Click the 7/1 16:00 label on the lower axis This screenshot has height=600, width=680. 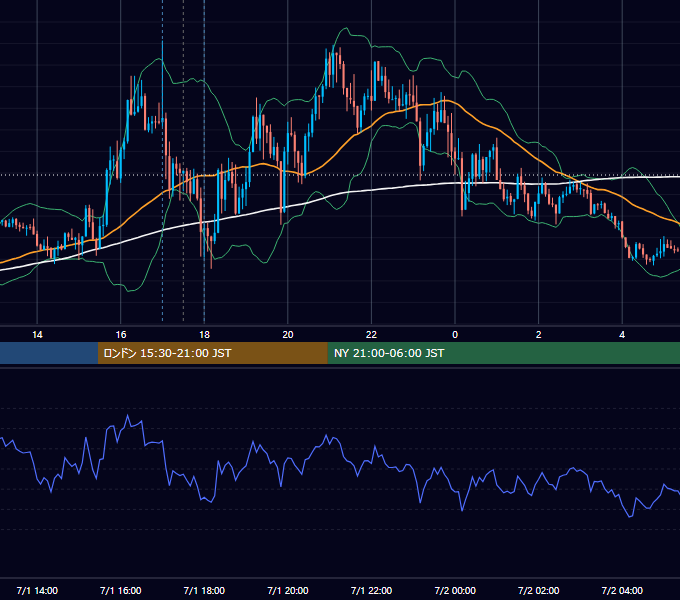121,590
